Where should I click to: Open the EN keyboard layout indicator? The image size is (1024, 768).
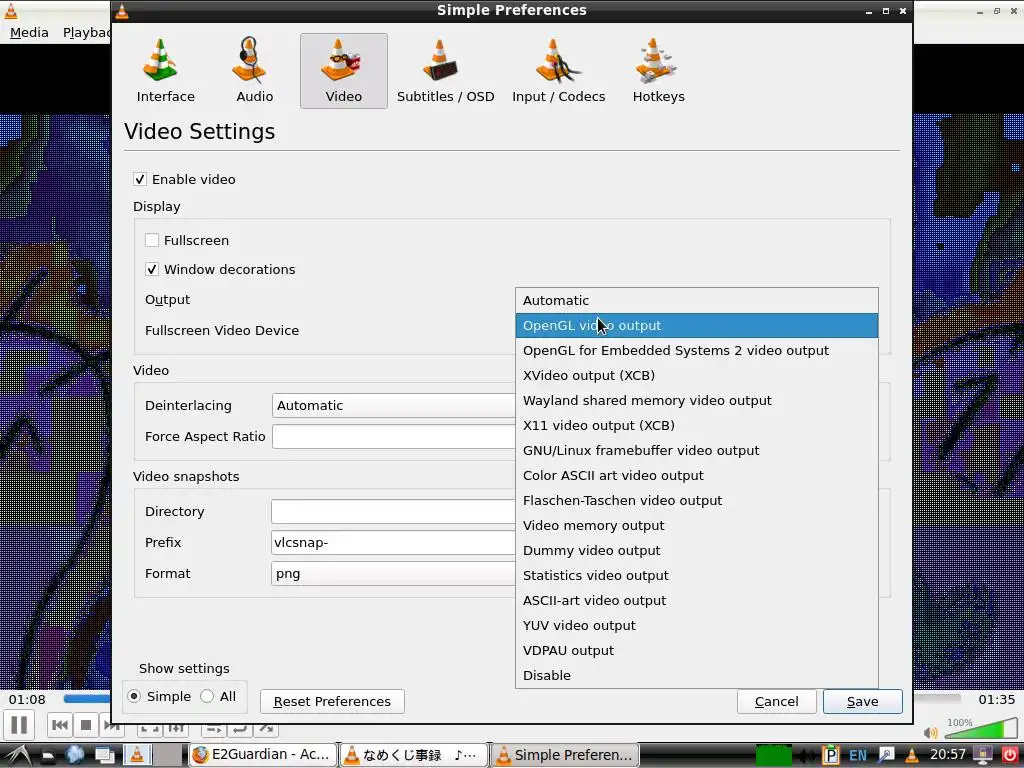[x=857, y=756]
